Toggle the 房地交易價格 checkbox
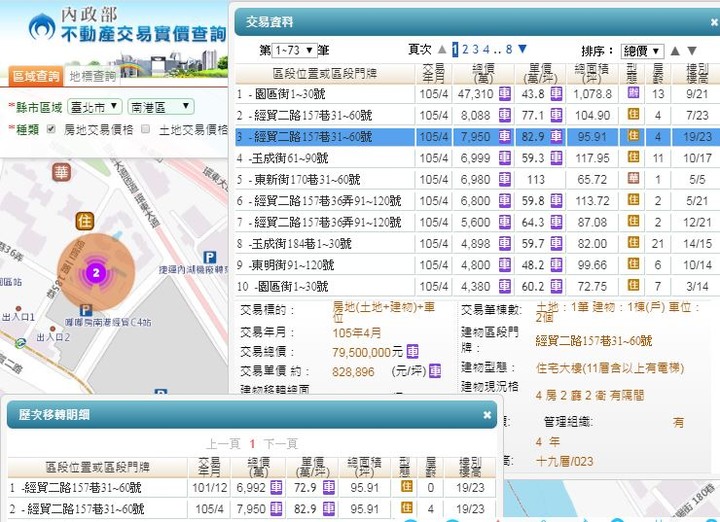Image resolution: width=720 pixels, height=522 pixels. click(x=51, y=129)
